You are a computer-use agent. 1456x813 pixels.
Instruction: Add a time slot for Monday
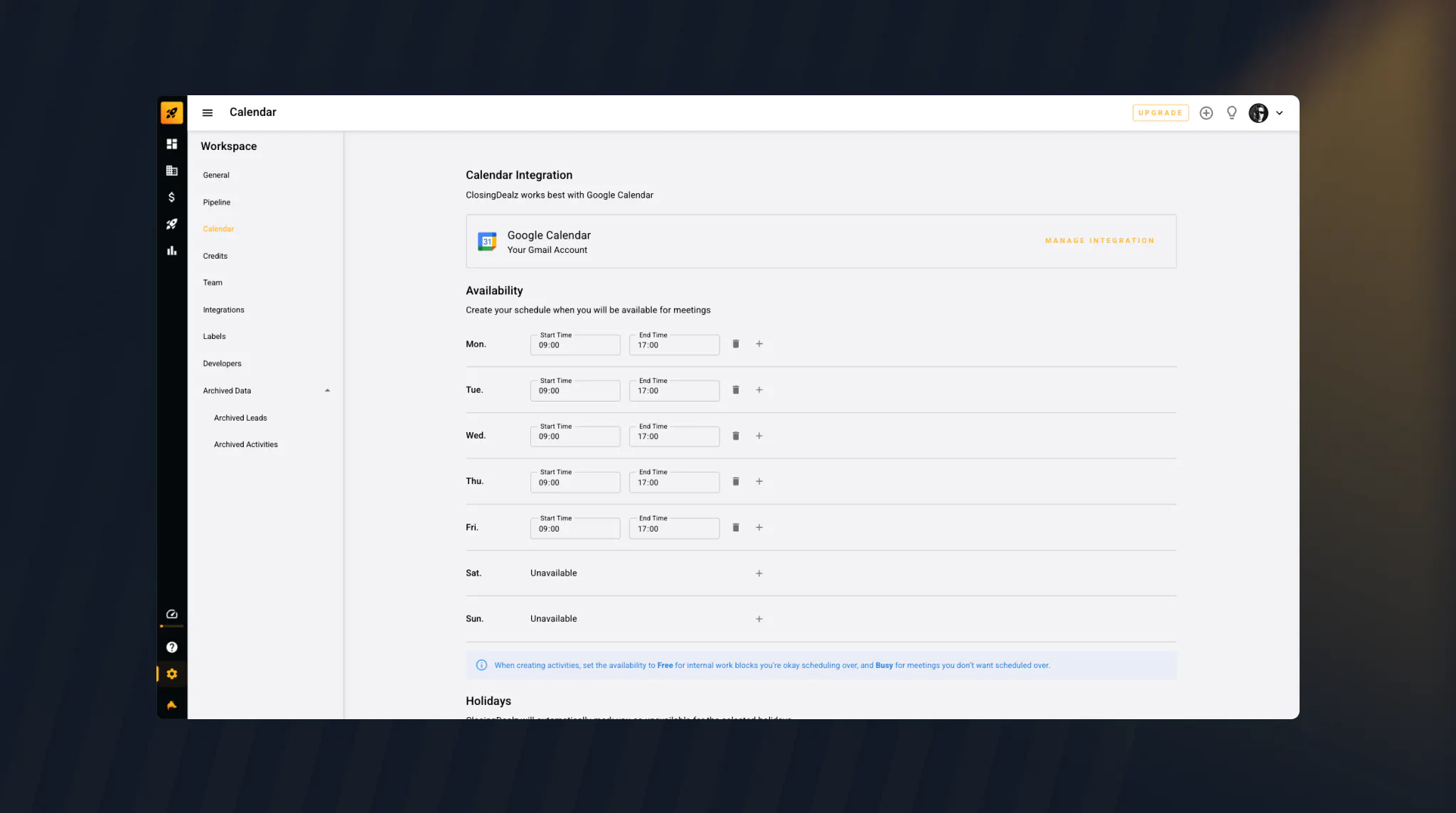click(x=759, y=344)
